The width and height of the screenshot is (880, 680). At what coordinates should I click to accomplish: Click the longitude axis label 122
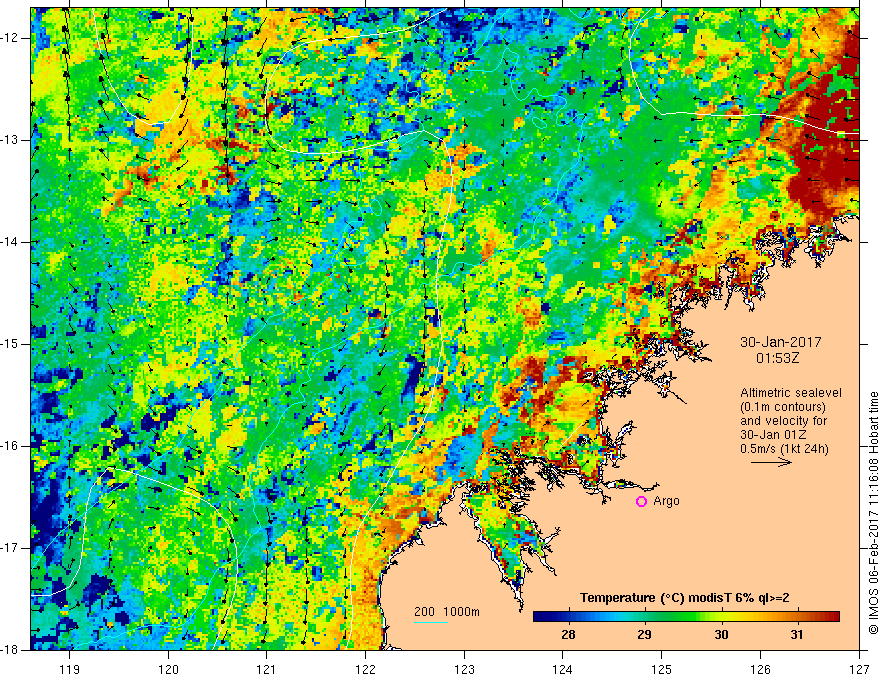coord(365,669)
